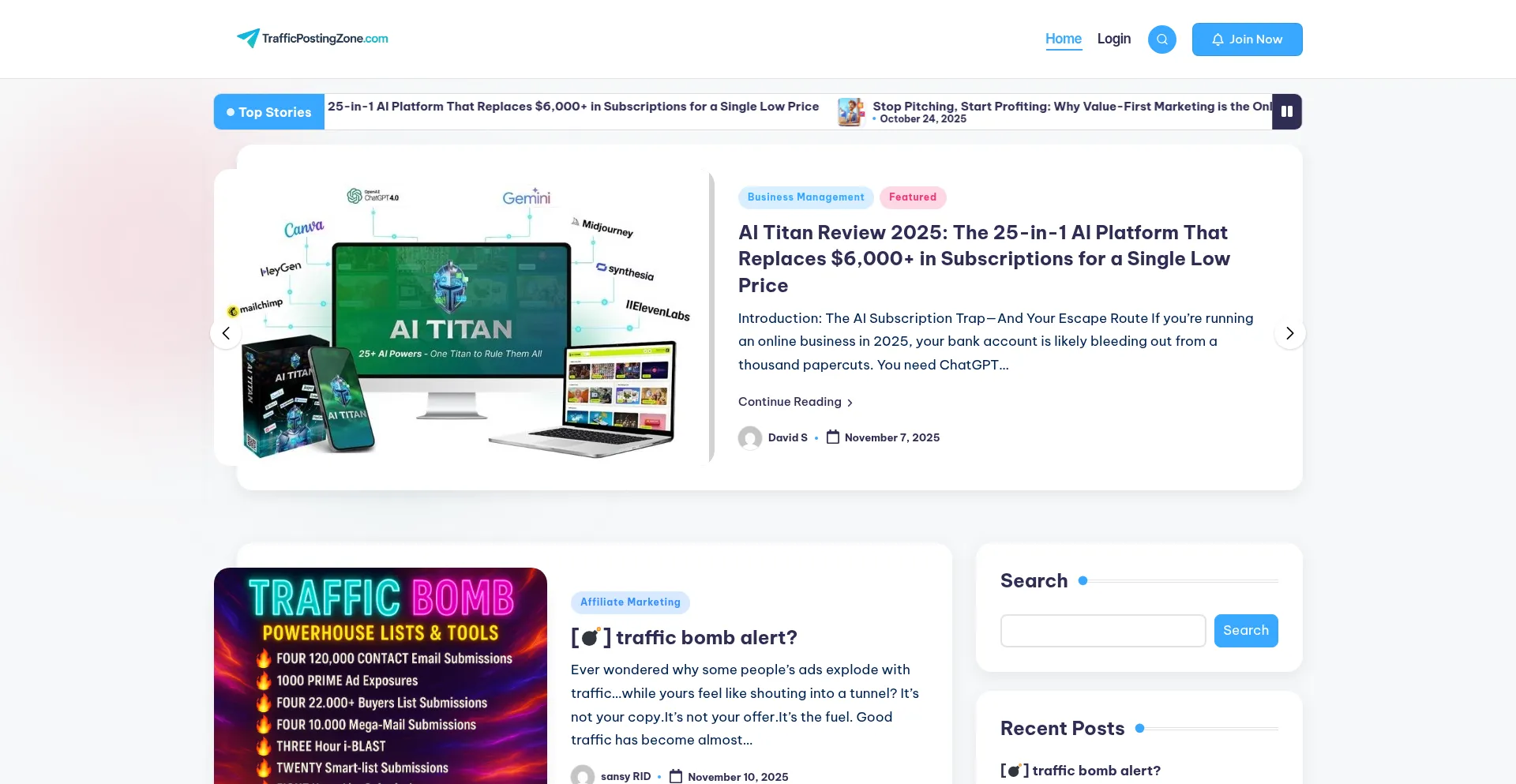Click the ticker story thumbnail icon
The width and height of the screenshot is (1516, 784).
(851, 112)
